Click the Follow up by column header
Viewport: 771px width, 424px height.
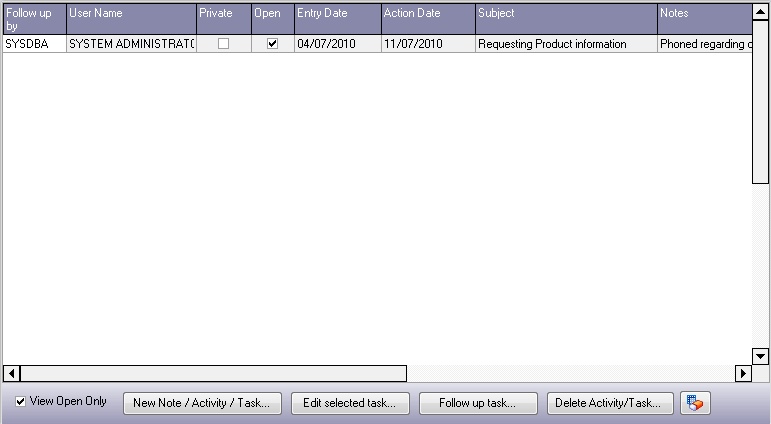(33, 19)
